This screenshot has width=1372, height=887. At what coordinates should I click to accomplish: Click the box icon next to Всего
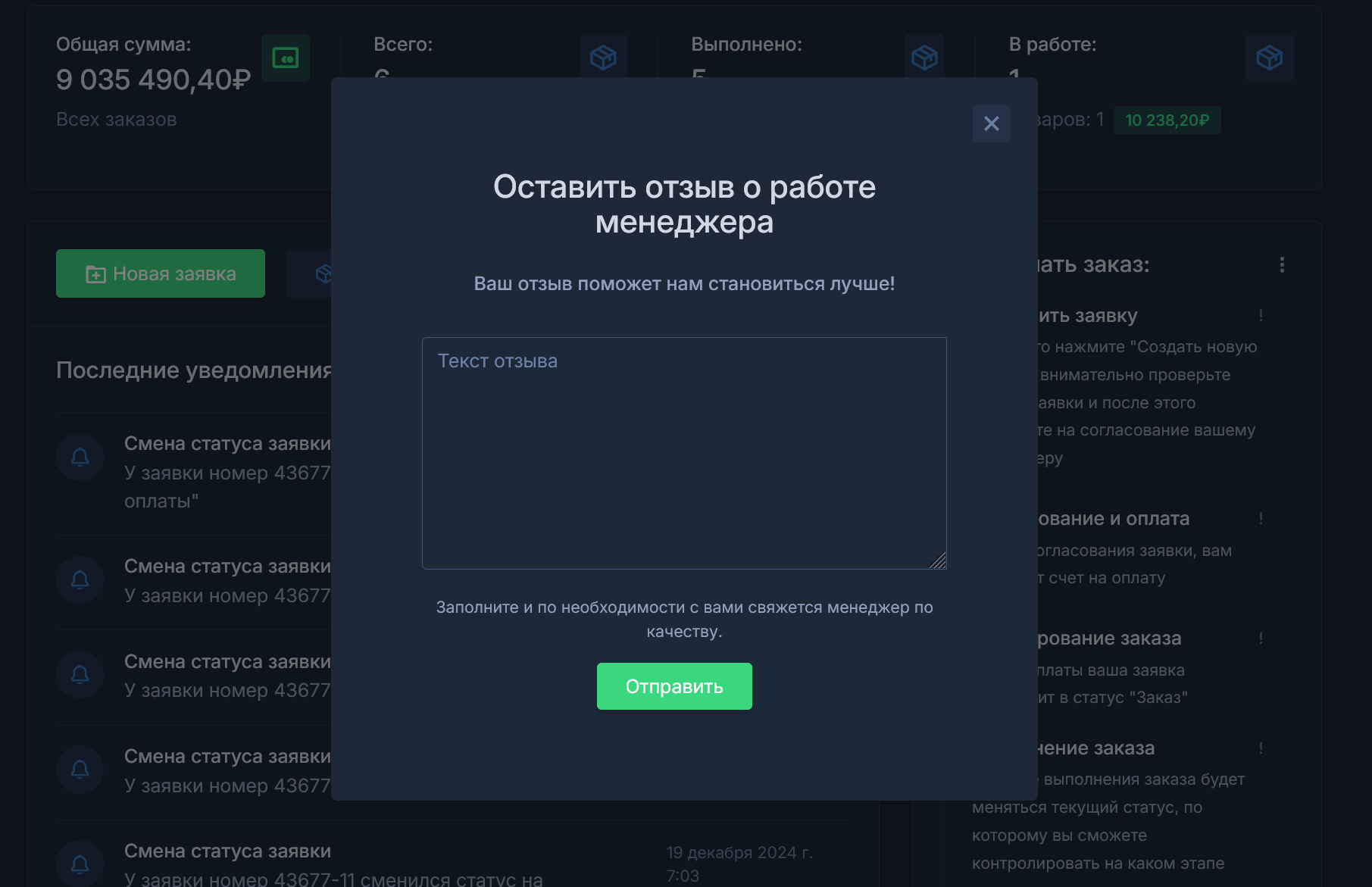(603, 57)
